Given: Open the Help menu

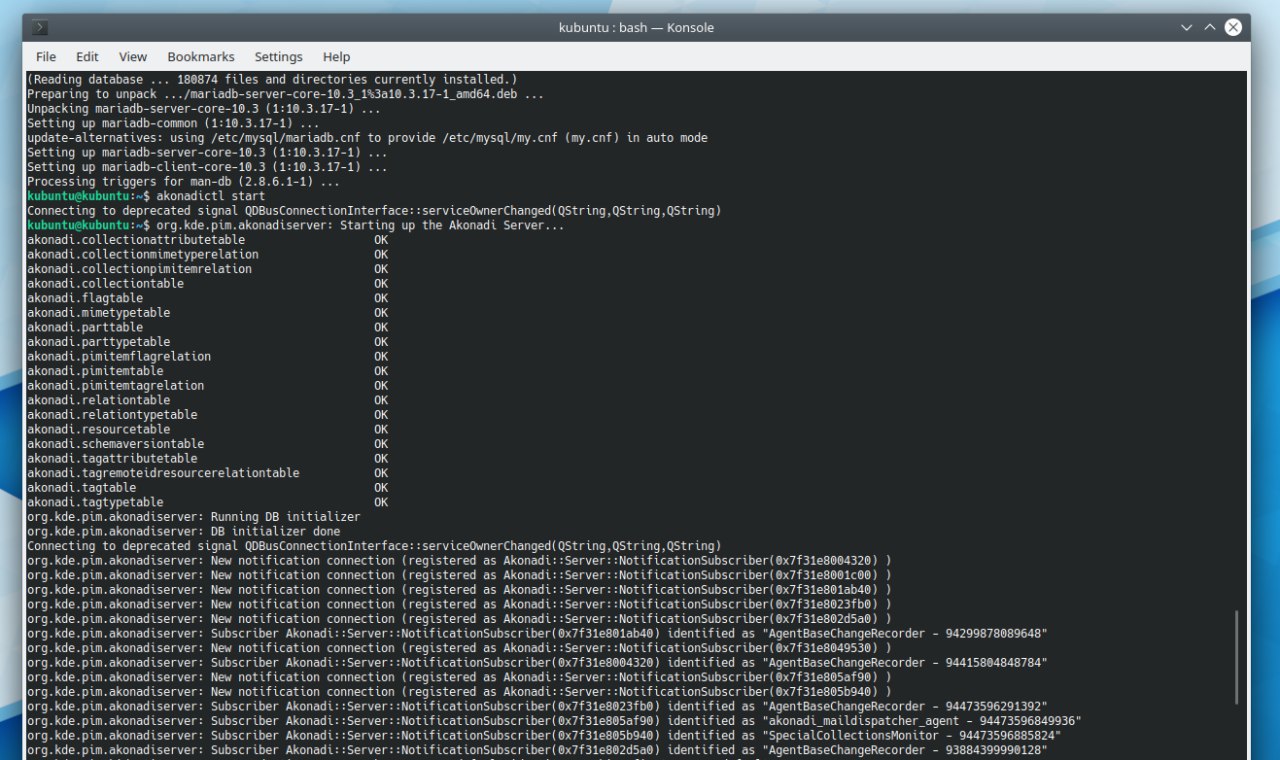Looking at the screenshot, I should [336, 57].
